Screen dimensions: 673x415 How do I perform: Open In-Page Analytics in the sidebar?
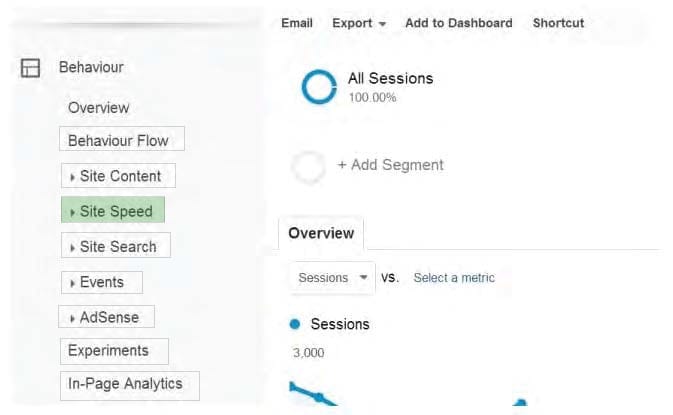coord(130,385)
